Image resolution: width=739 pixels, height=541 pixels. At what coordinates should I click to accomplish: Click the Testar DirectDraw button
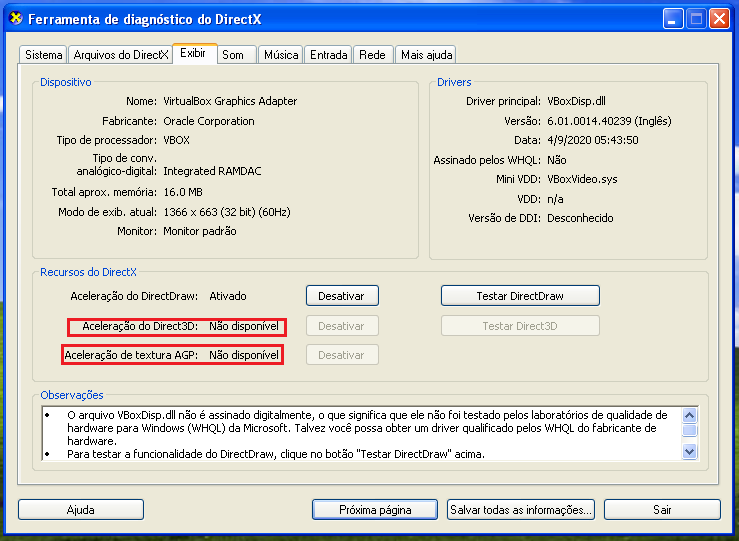[x=520, y=296]
